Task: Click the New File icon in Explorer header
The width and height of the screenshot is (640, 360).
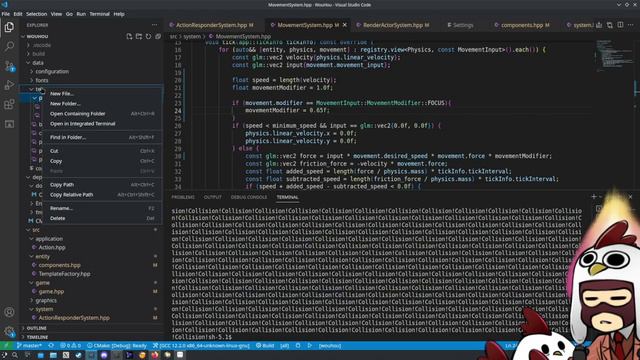Action: [x=129, y=36]
